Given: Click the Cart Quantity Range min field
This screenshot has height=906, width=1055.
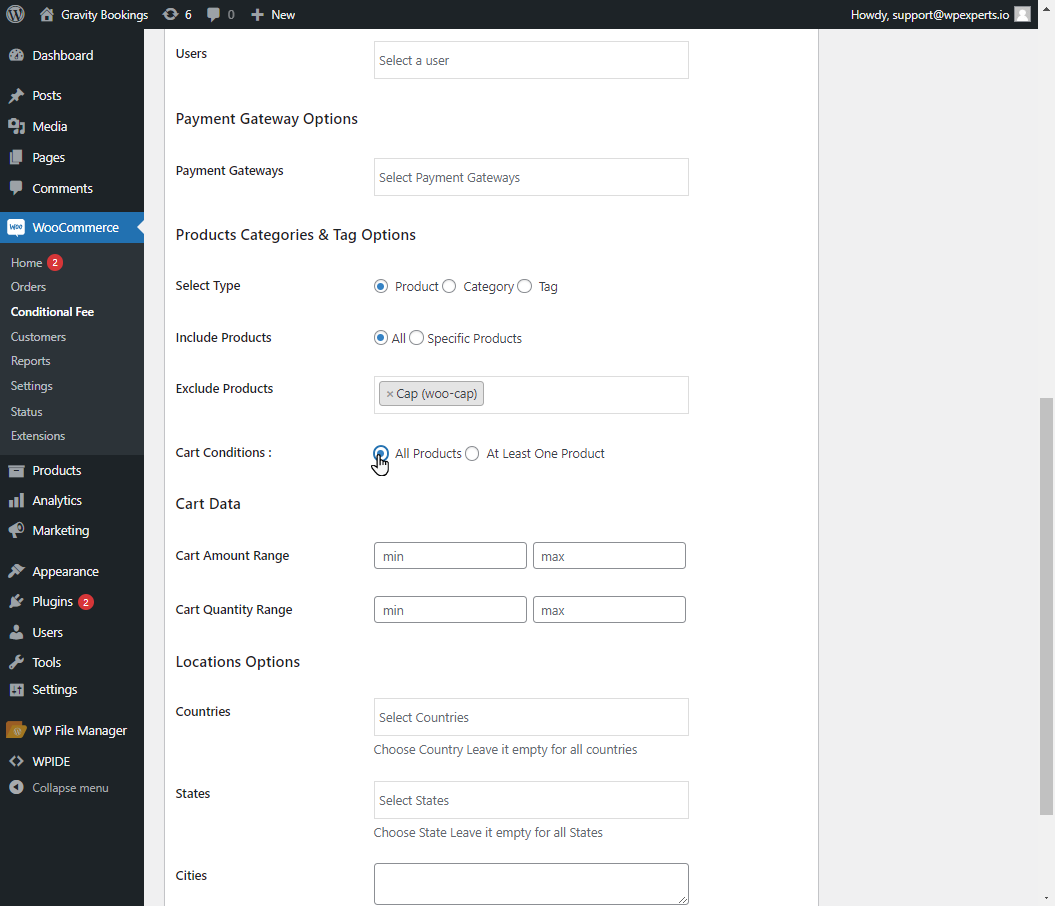Looking at the screenshot, I should pos(450,609).
